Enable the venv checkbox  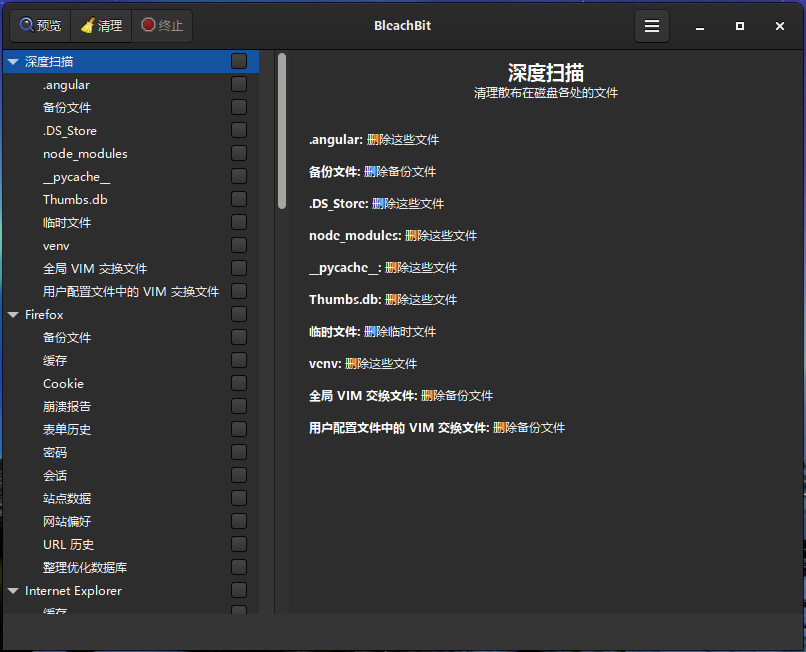tap(239, 245)
